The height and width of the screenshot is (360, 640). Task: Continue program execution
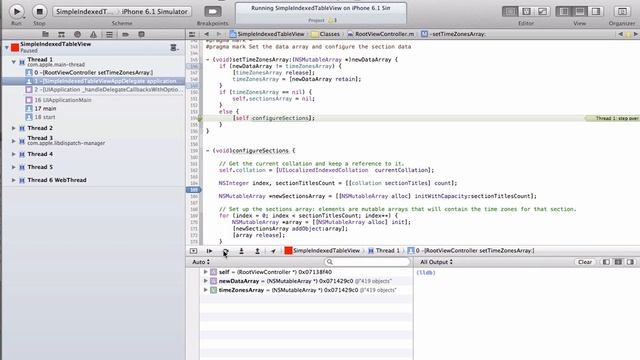pos(209,251)
